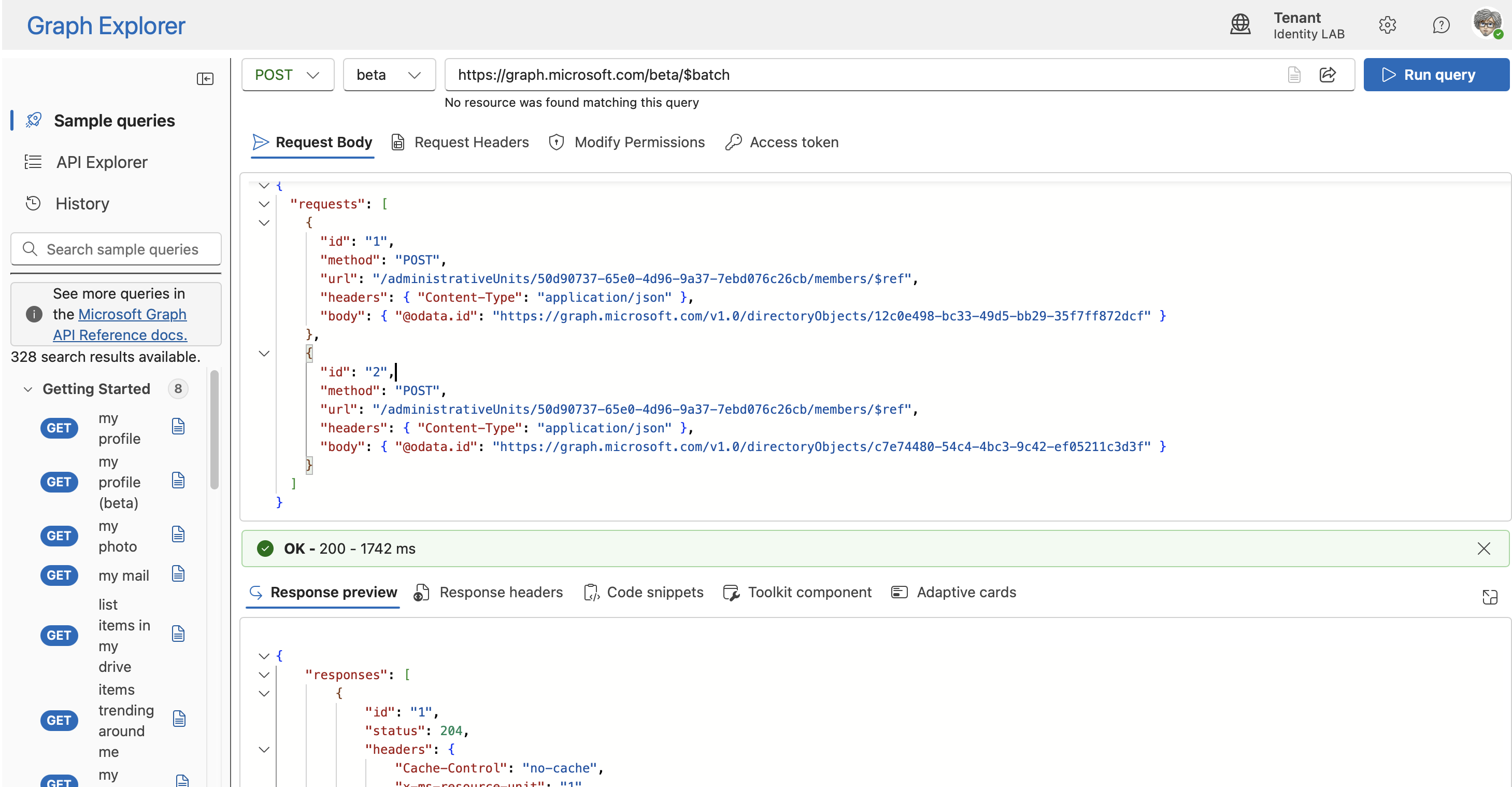The height and width of the screenshot is (787, 1512).
Task: Select the 'my mail' sample query
Action: click(x=124, y=575)
